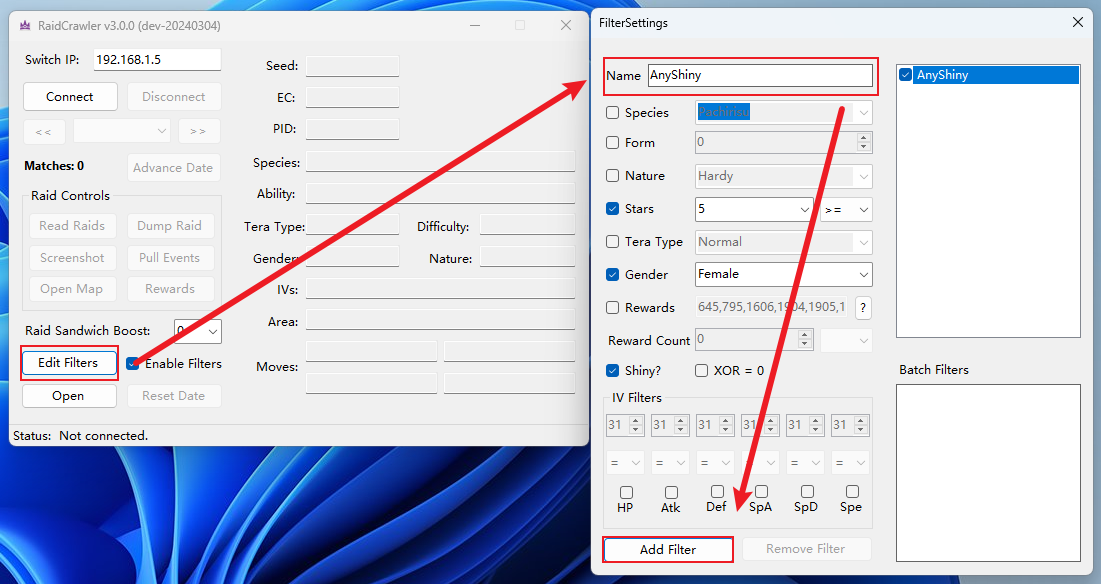The height and width of the screenshot is (584, 1101).
Task: Tick the HP IV filter checkbox
Action: tap(626, 492)
